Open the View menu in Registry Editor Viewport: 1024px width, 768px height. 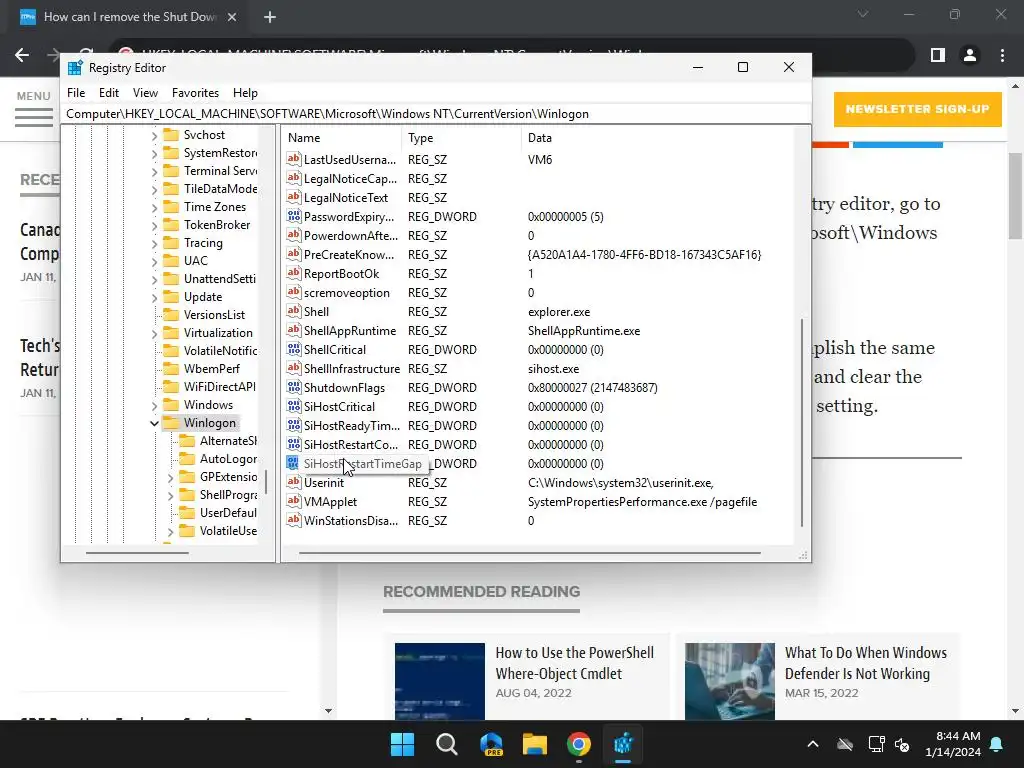[145, 93]
